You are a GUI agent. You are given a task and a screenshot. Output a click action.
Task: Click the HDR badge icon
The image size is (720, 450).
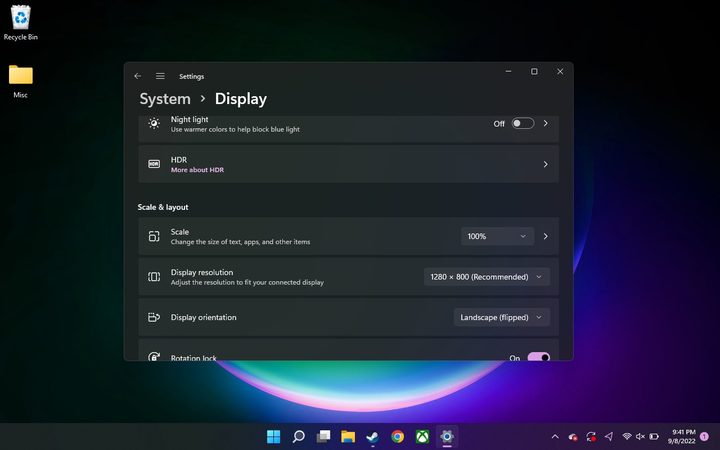[154, 164]
